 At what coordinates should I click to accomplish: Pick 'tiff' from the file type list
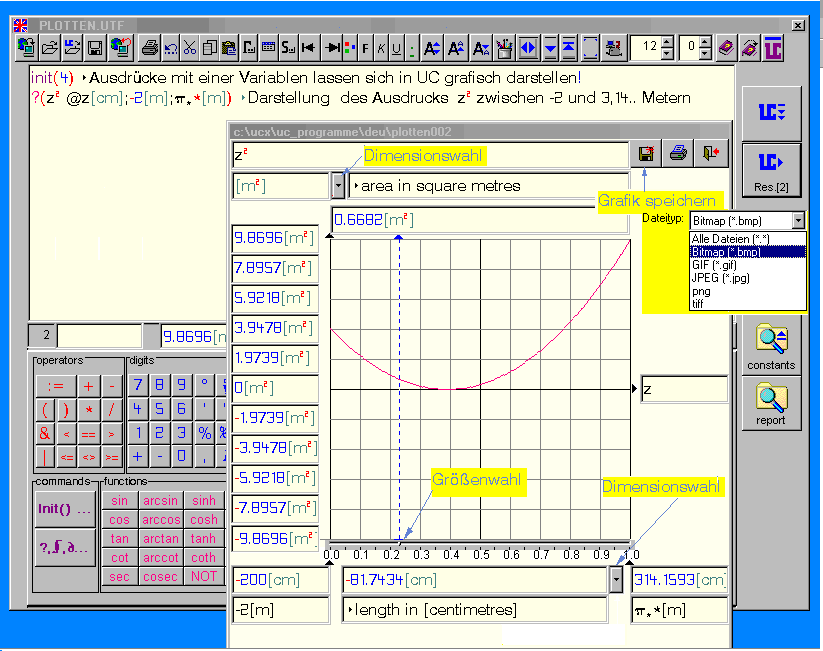[x=747, y=303]
